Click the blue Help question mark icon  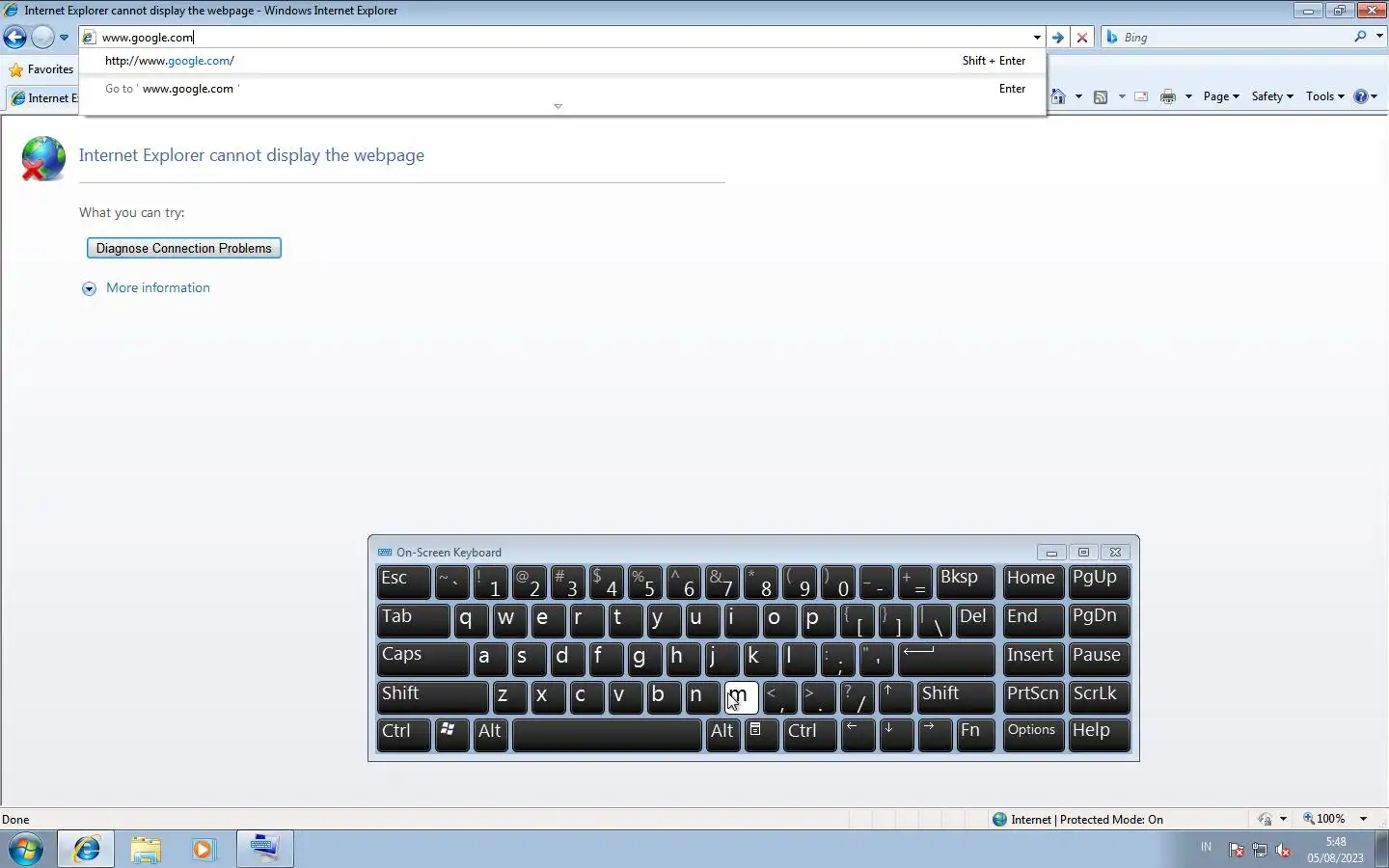[1361, 96]
